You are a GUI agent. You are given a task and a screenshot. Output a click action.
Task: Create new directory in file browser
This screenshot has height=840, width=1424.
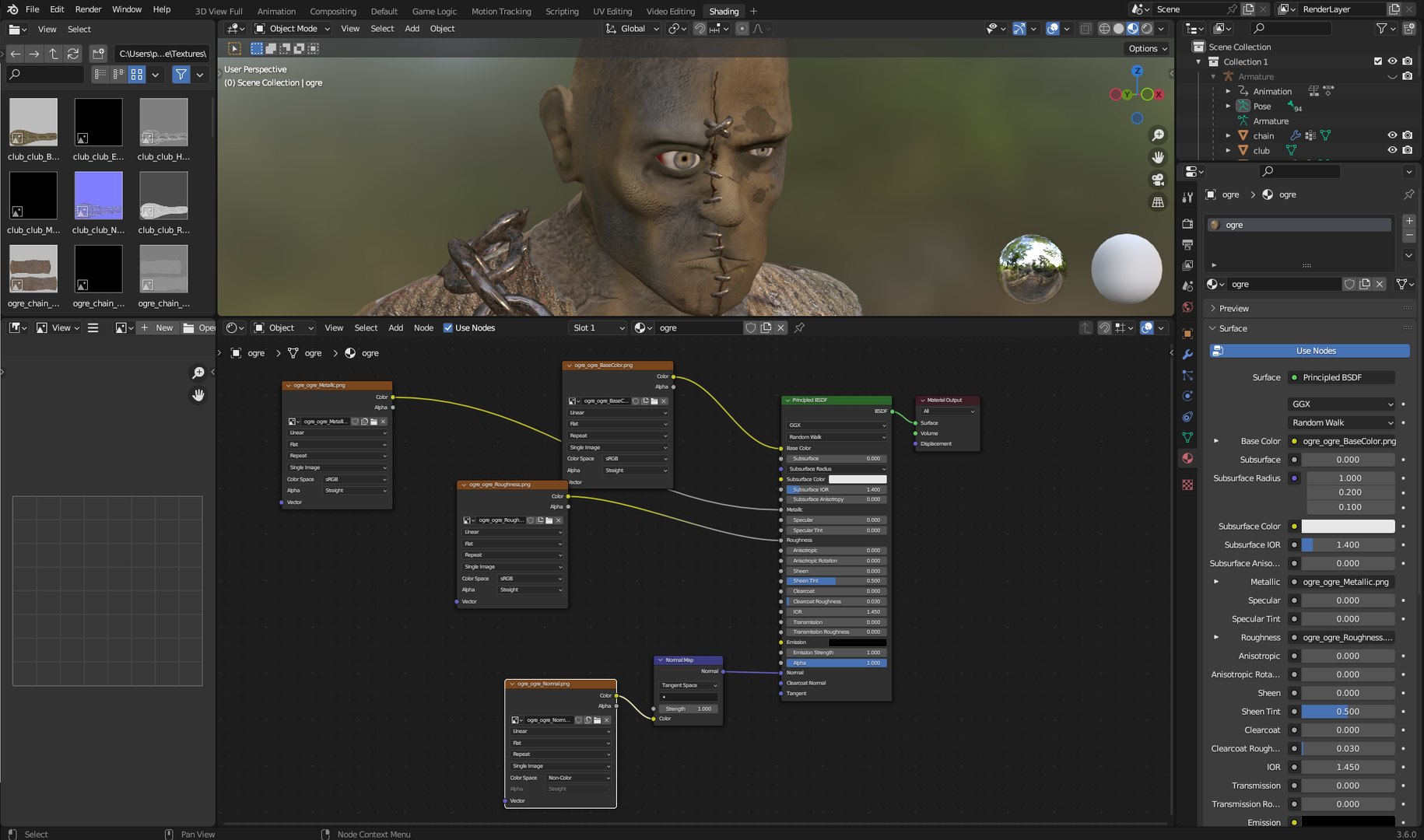tap(98, 54)
